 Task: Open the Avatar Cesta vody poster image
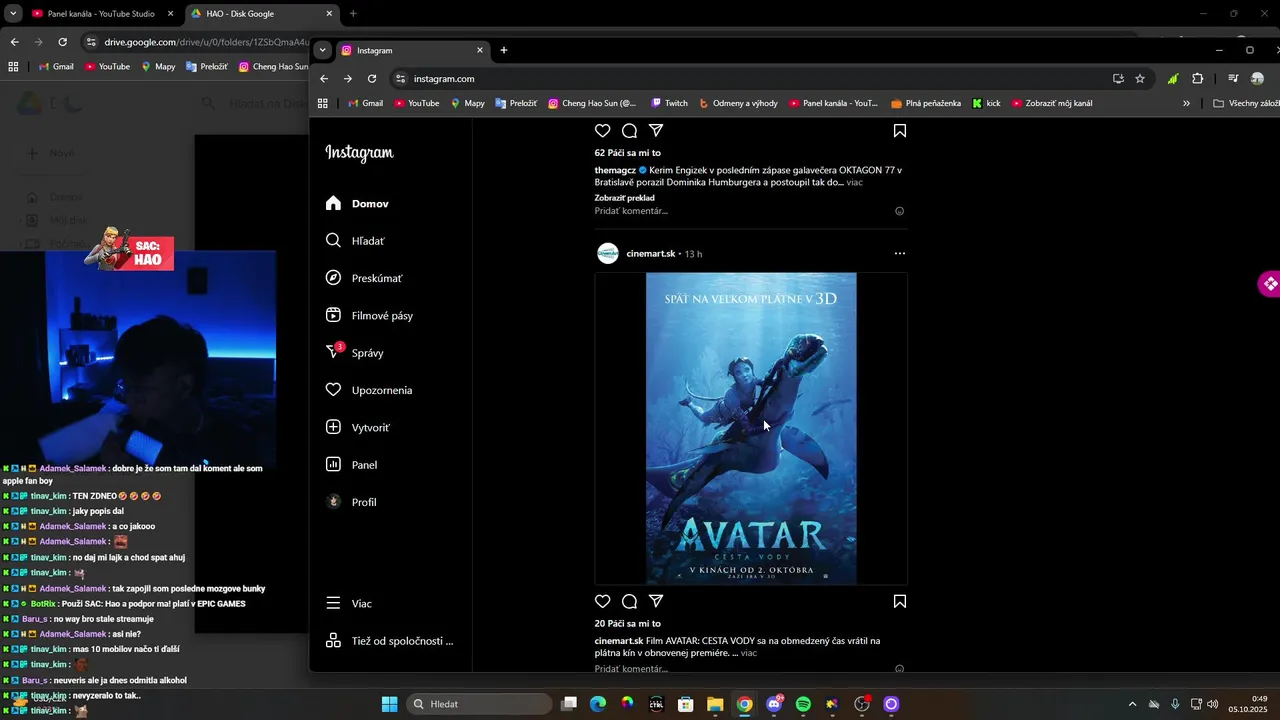coord(751,428)
